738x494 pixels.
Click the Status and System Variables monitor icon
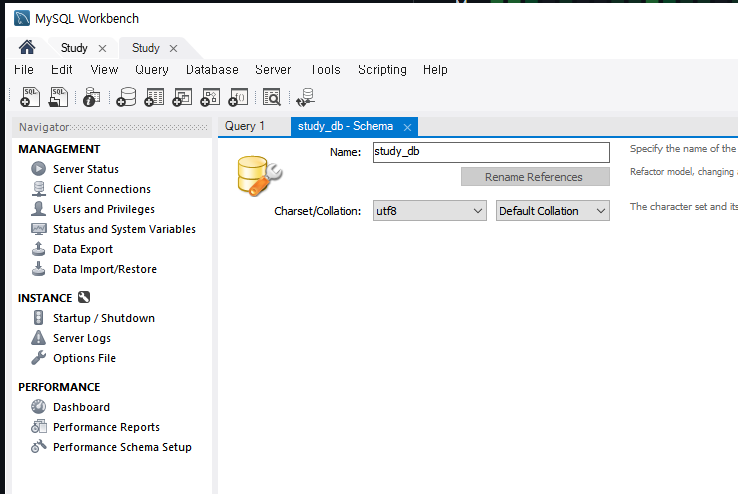pos(39,229)
